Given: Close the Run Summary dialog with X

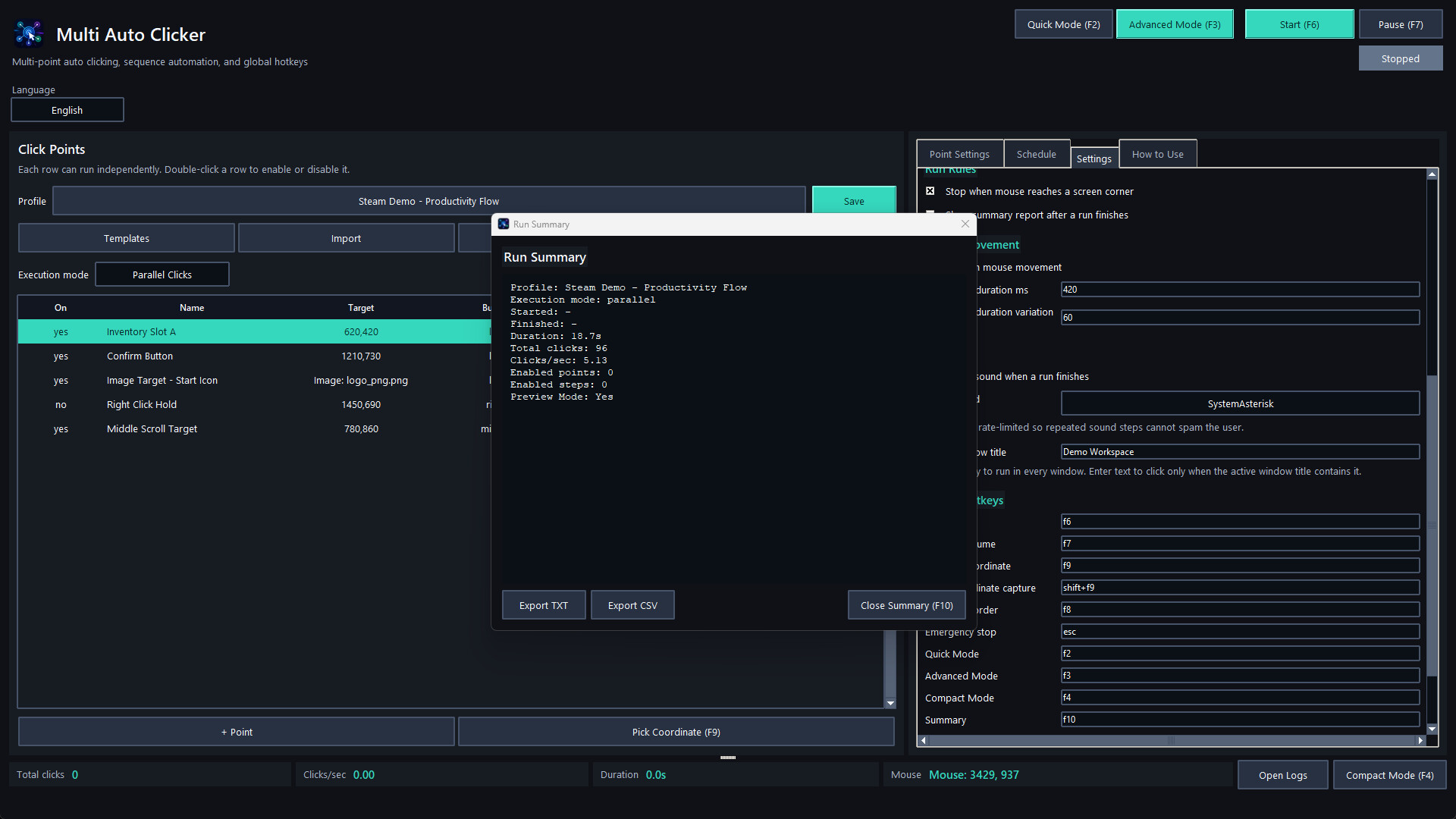Looking at the screenshot, I should click(965, 224).
